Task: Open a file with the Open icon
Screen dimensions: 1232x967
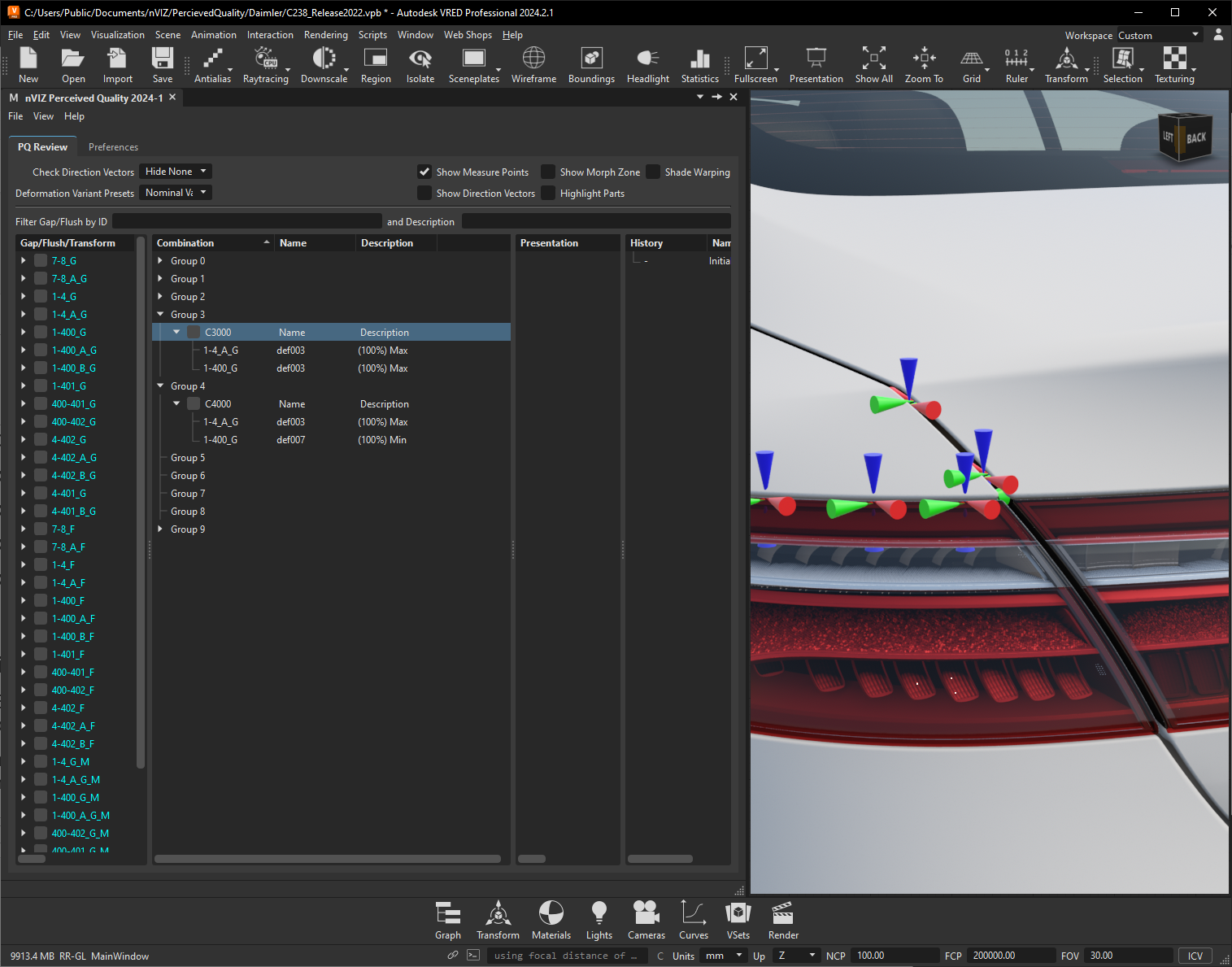Action: click(x=73, y=65)
